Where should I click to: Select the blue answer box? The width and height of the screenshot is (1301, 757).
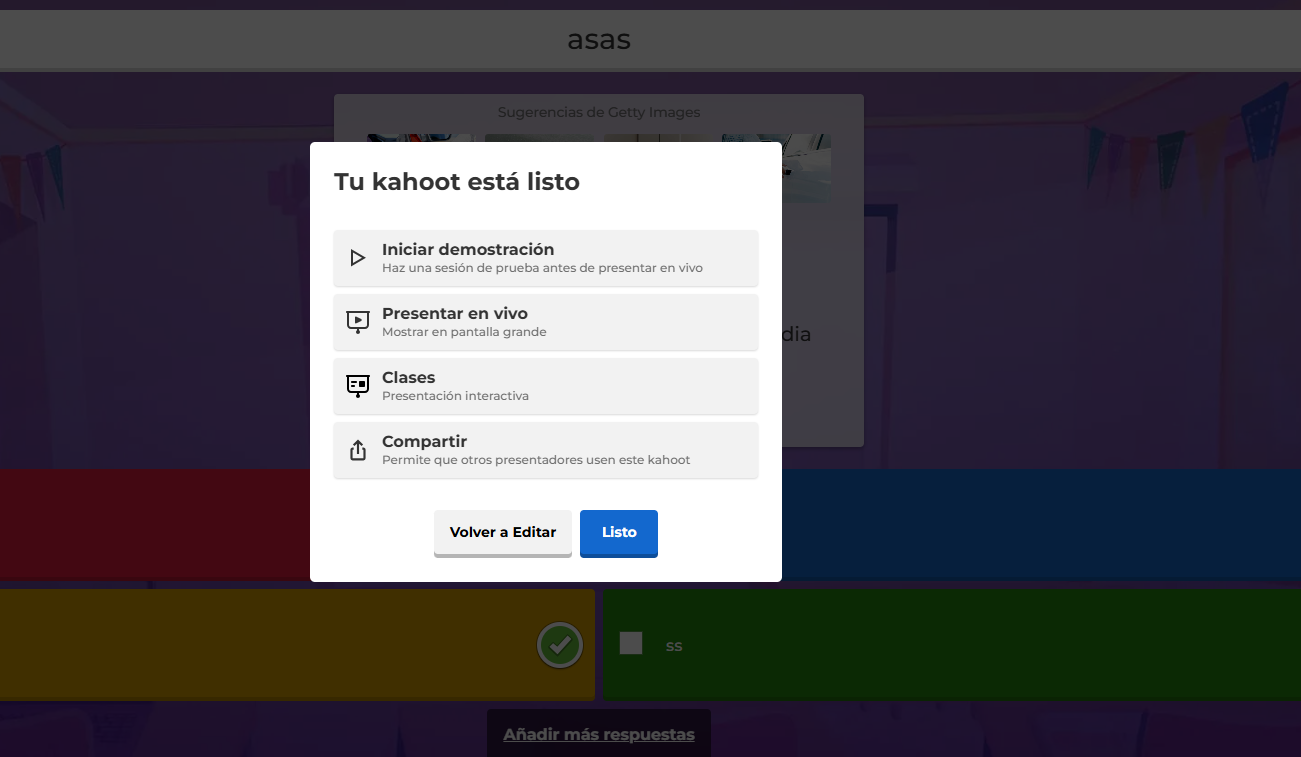tap(1041, 525)
